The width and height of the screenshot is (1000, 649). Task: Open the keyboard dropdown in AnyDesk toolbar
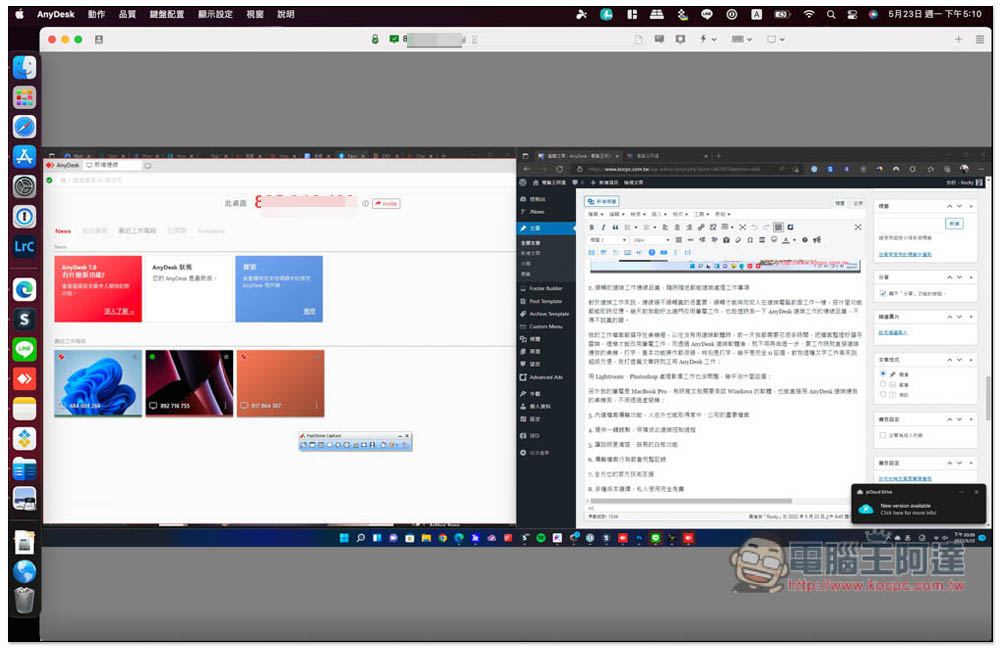point(741,40)
